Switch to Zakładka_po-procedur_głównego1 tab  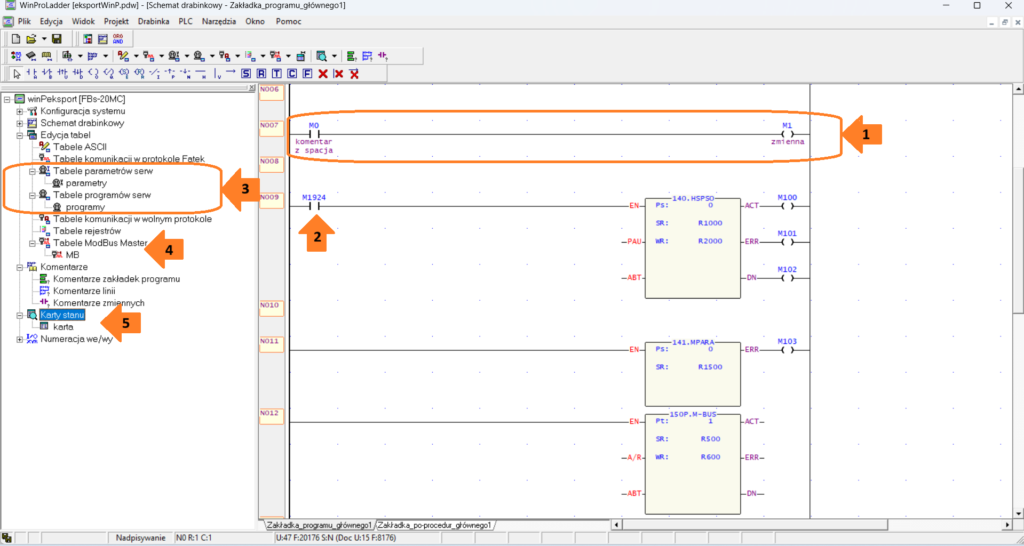tap(434, 525)
